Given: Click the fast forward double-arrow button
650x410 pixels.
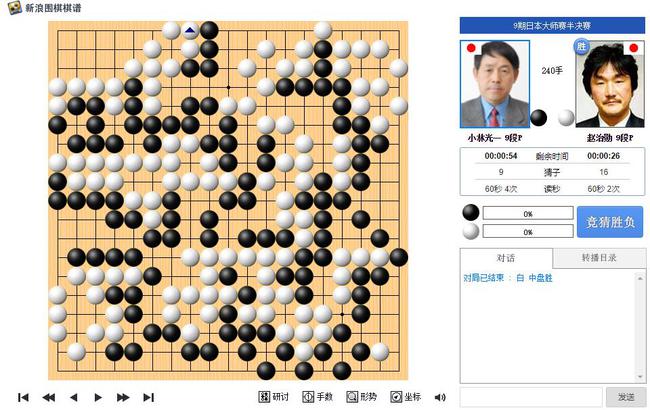Looking at the screenshot, I should click(123, 398).
